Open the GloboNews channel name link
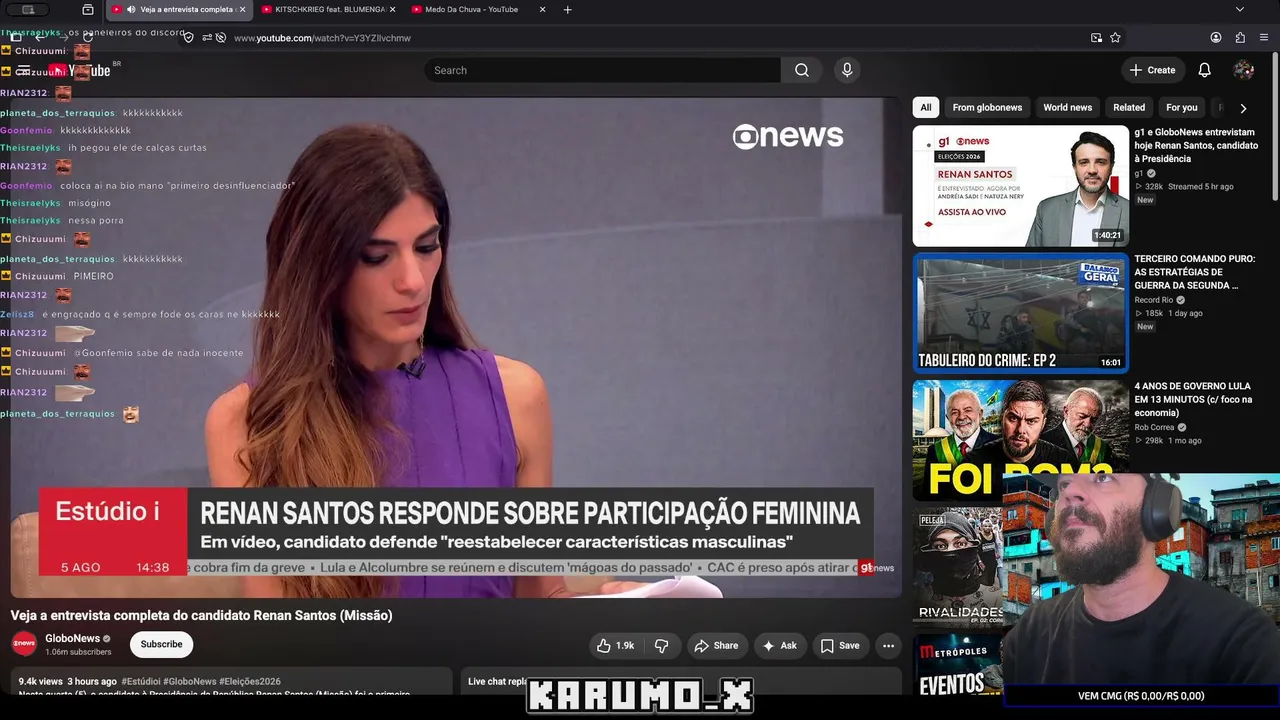1280x720 pixels. click(73, 638)
